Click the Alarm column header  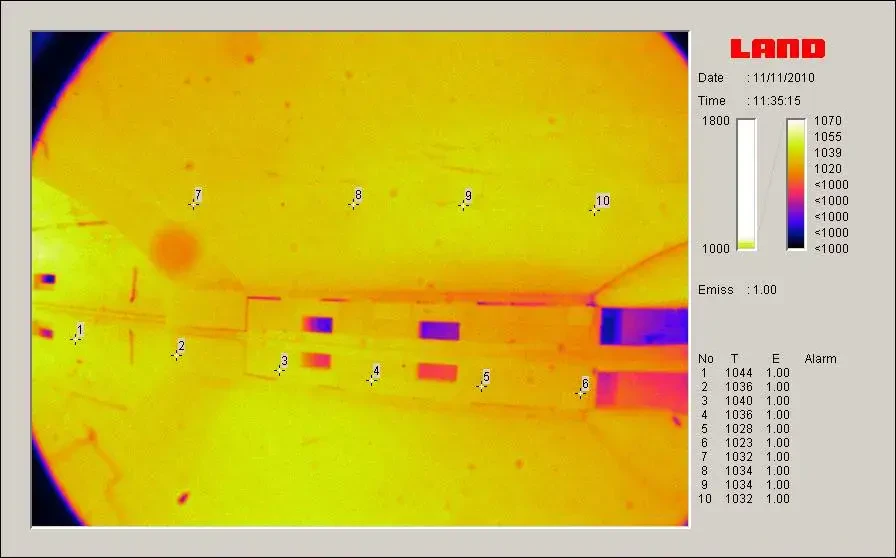[x=821, y=359]
